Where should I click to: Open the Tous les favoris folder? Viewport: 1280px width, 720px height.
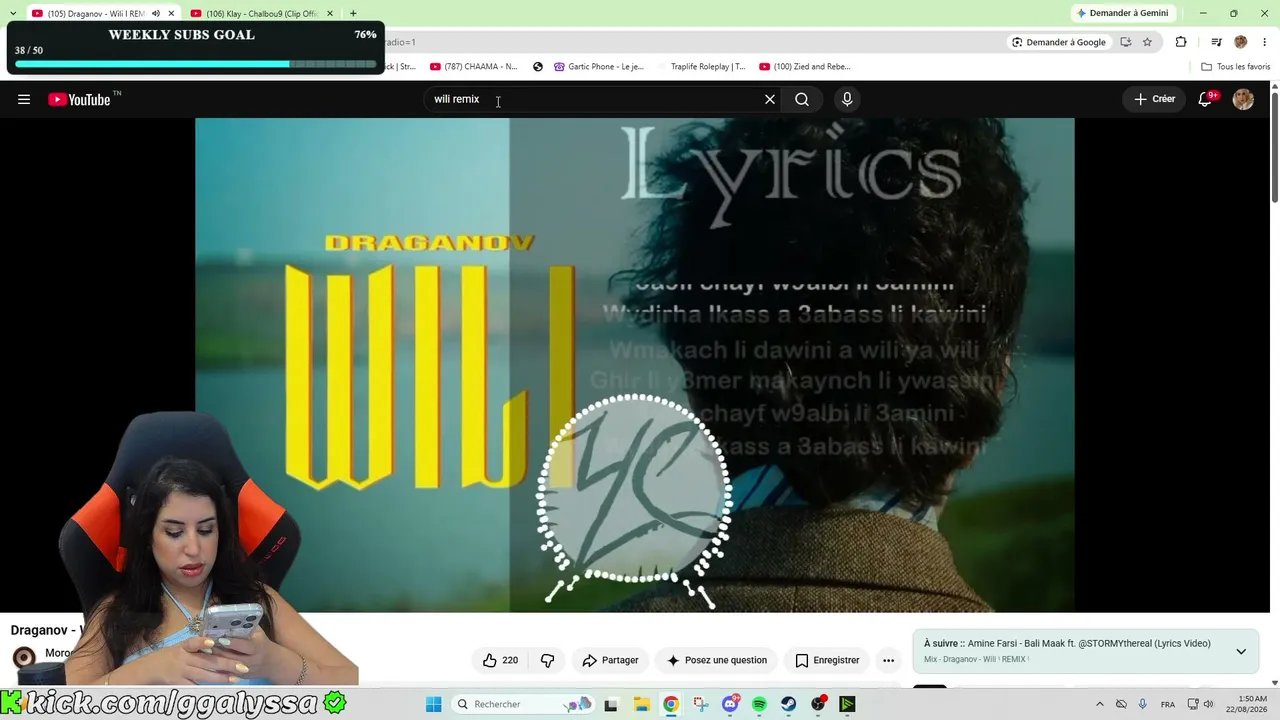click(x=1236, y=67)
